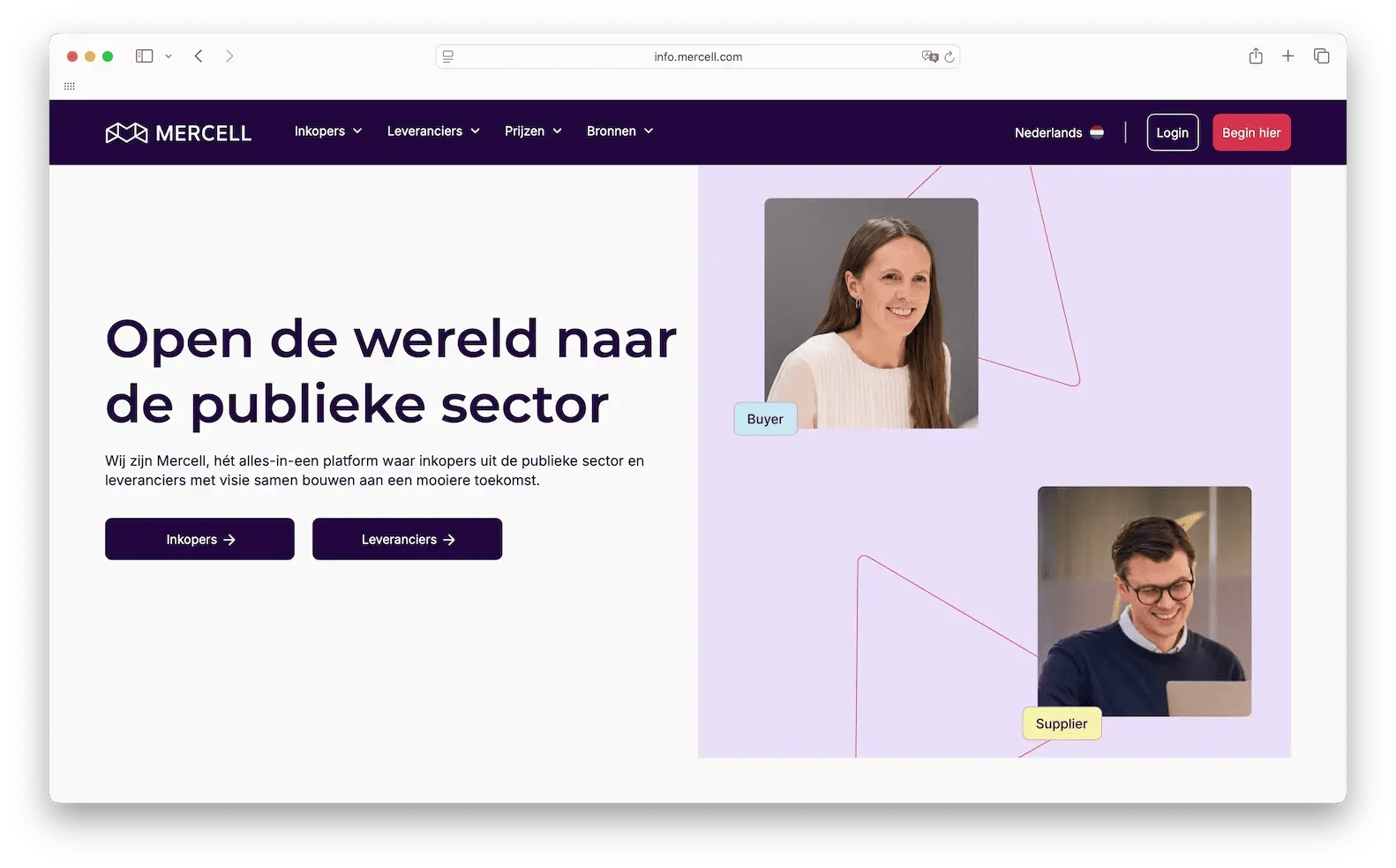Viewport: 1396px width, 868px height.
Task: Go back with the browser back arrow
Action: pyautogui.click(x=199, y=56)
